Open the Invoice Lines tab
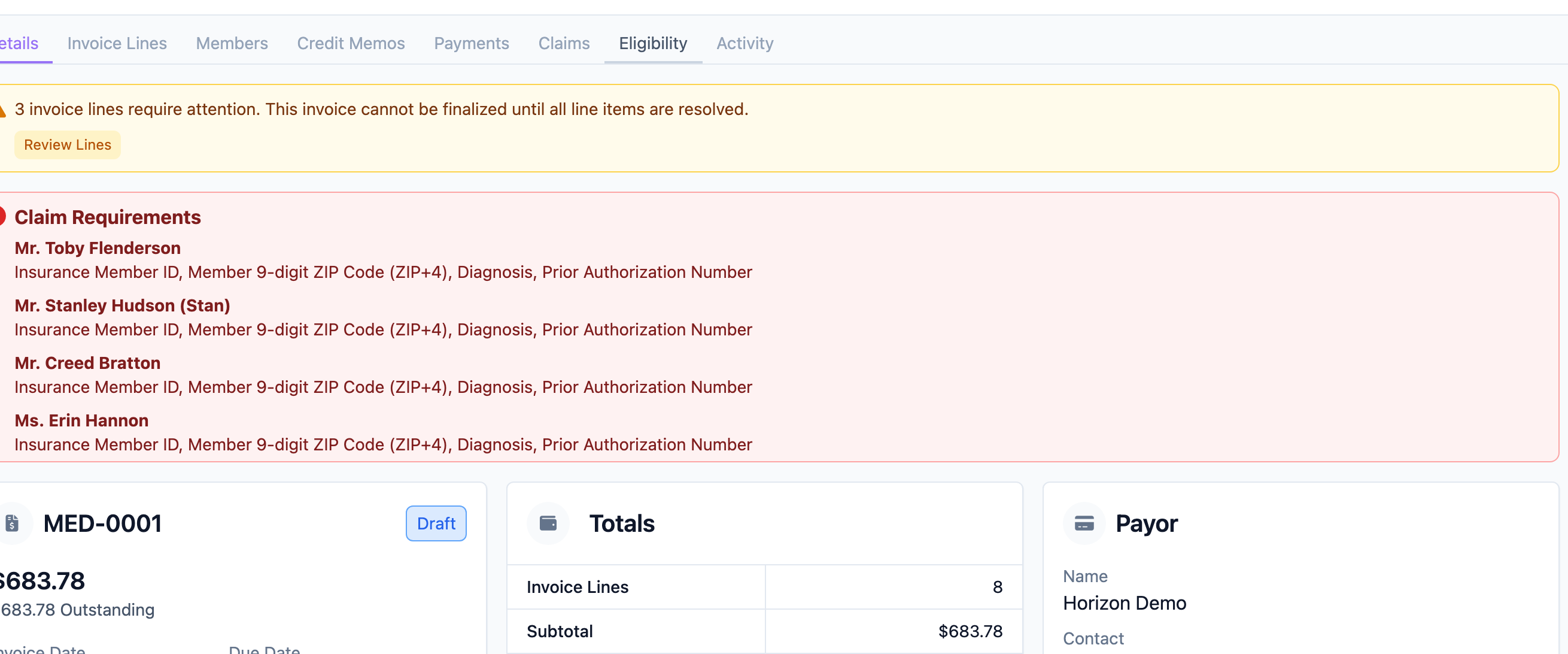The height and width of the screenshot is (654, 1568). [117, 43]
